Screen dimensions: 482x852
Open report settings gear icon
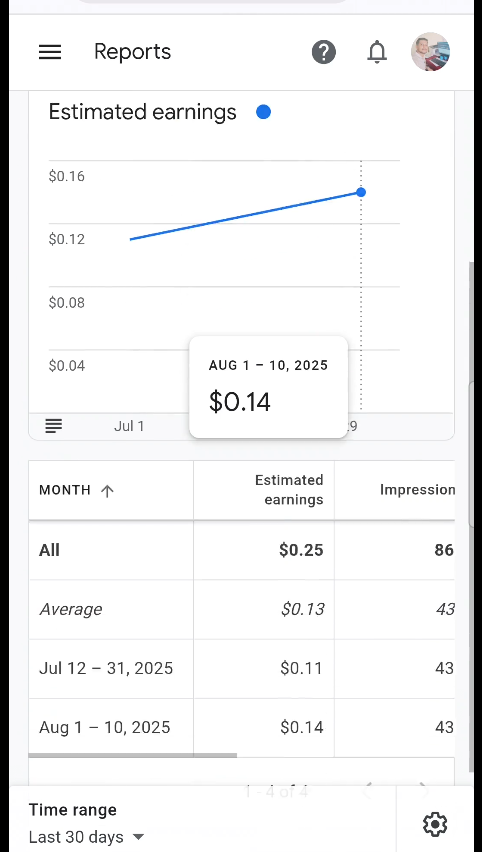coord(435,824)
